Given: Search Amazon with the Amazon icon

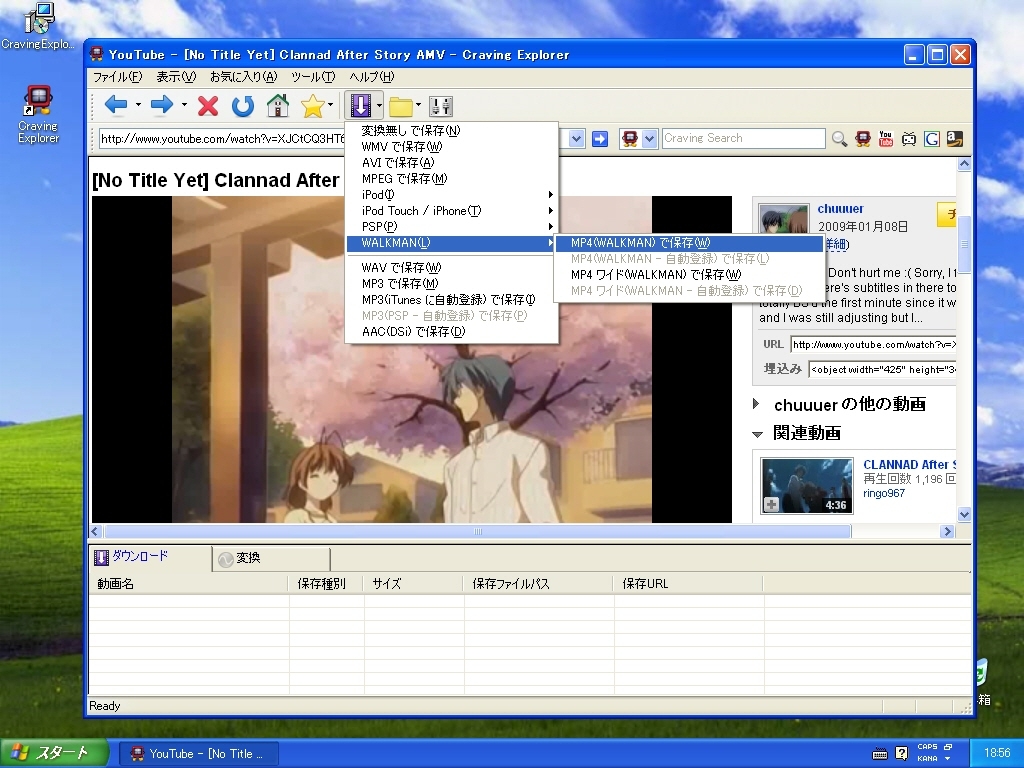Looking at the screenshot, I should pyautogui.click(x=955, y=138).
